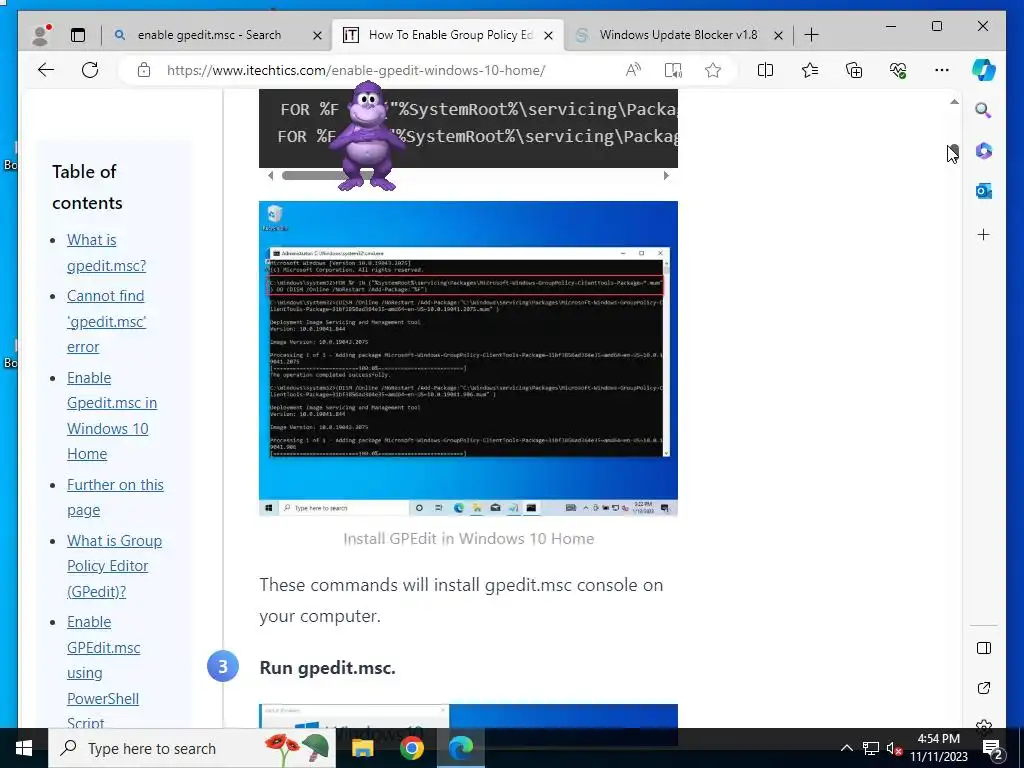Open the Further on this page link
Image resolution: width=1024 pixels, height=768 pixels.
115,497
